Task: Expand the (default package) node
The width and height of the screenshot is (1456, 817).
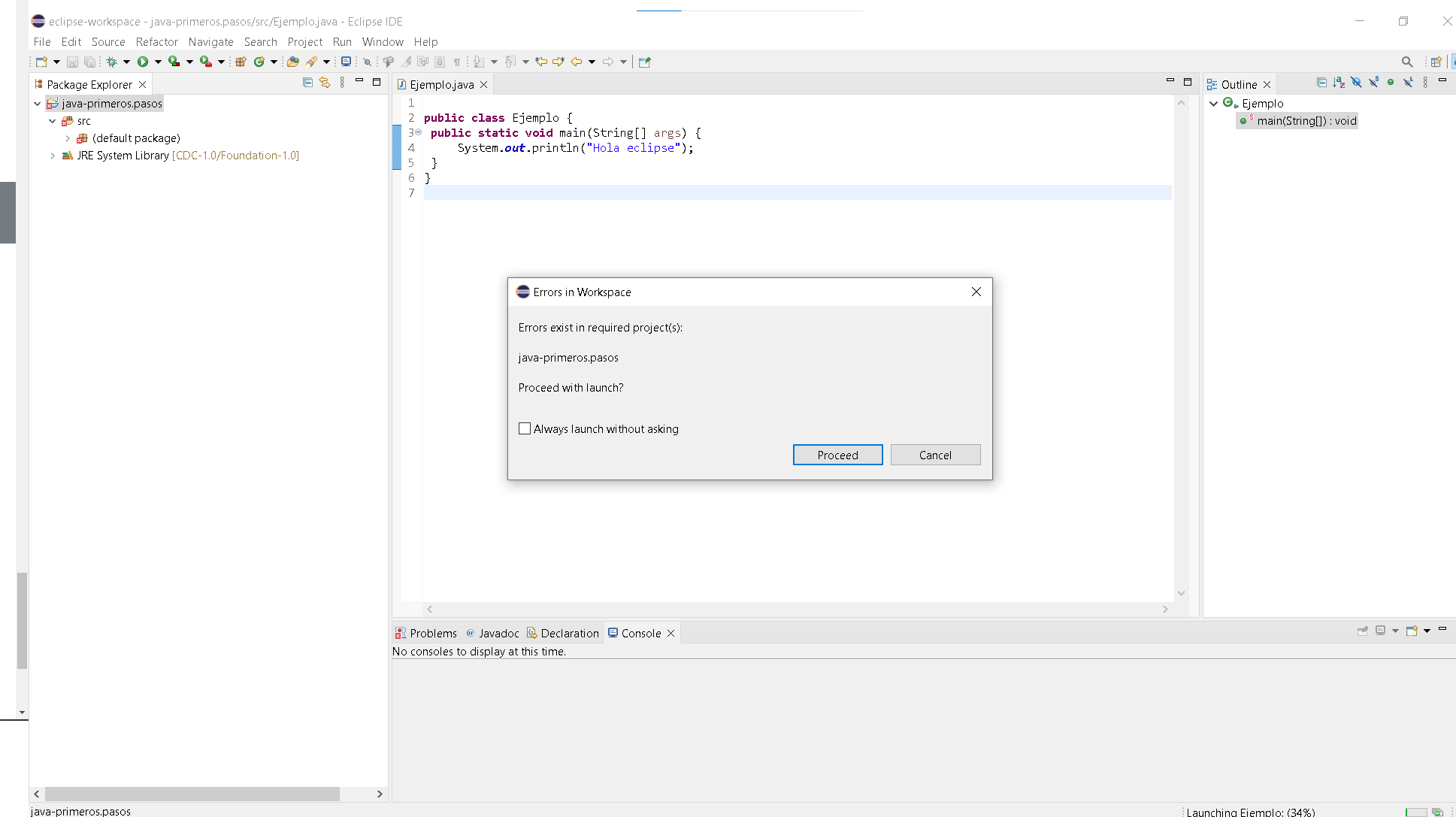Action: pos(68,138)
